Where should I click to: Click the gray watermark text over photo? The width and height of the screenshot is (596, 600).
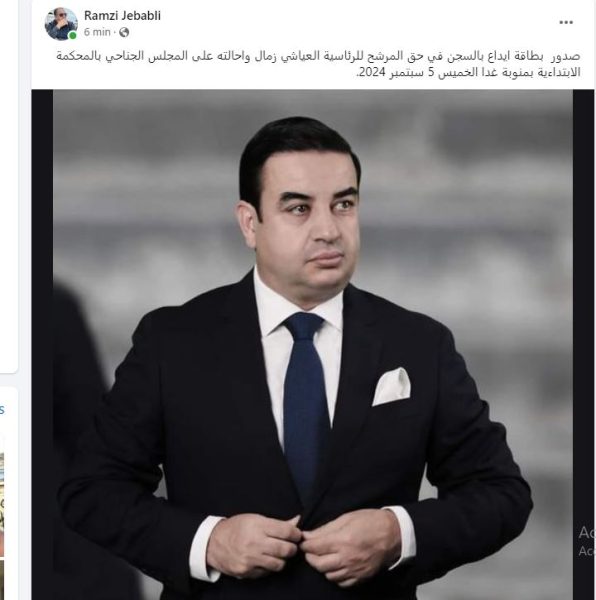pos(587,541)
